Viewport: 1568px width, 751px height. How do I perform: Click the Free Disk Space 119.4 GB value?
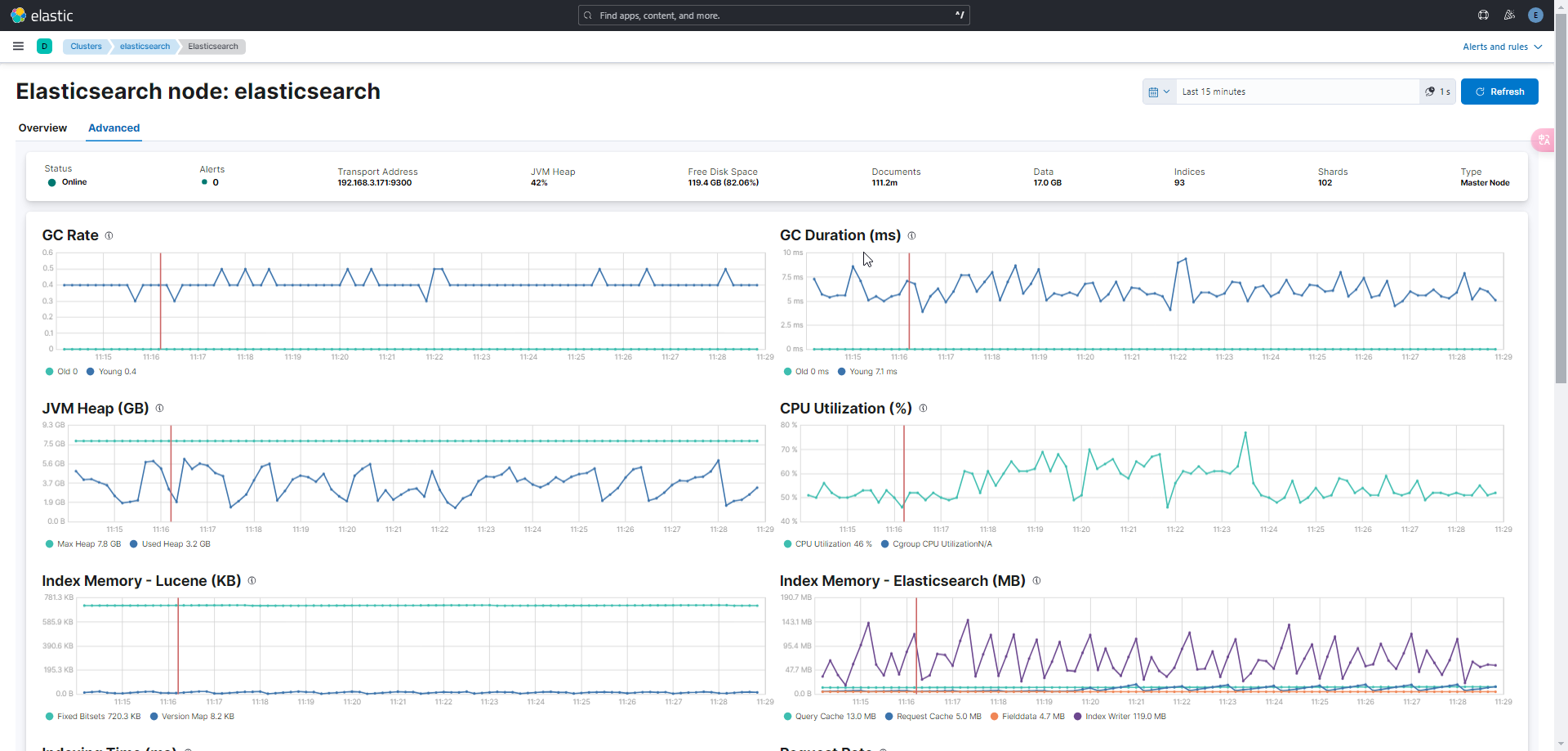724,183
